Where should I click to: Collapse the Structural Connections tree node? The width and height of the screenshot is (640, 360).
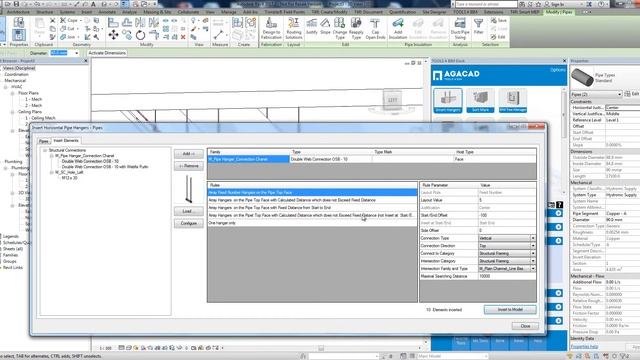(x=45, y=150)
